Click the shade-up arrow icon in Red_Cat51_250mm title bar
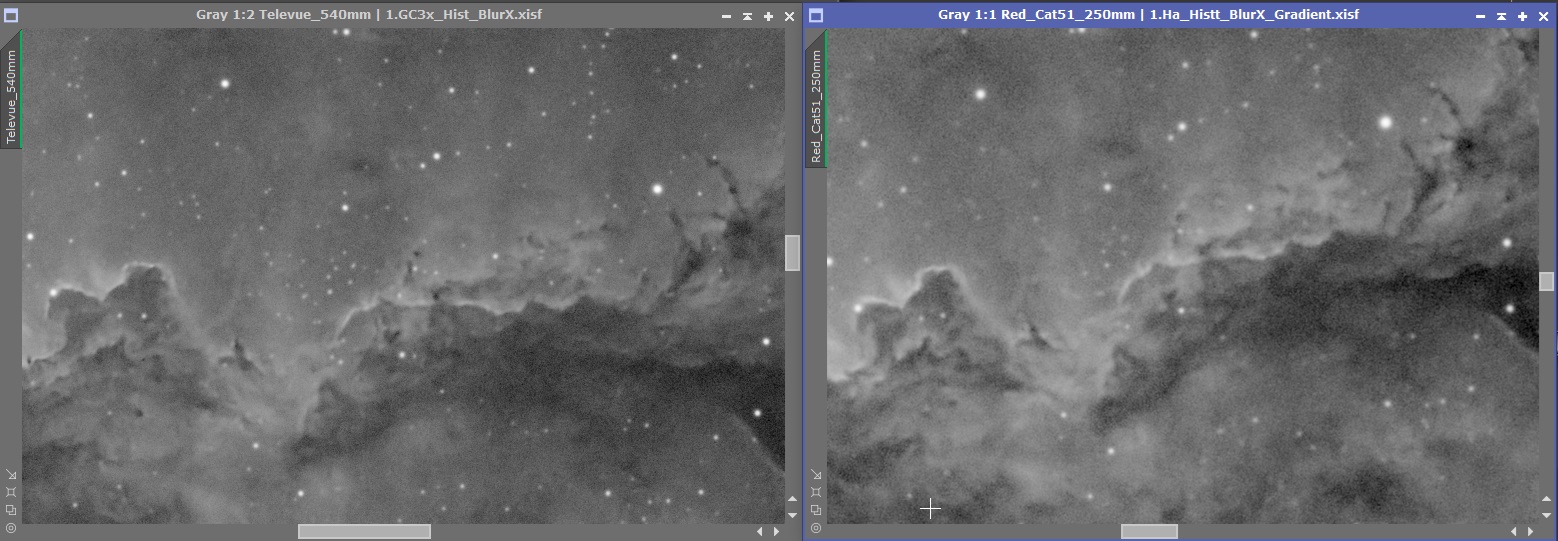Image resolution: width=1558 pixels, height=541 pixels. click(x=1501, y=17)
